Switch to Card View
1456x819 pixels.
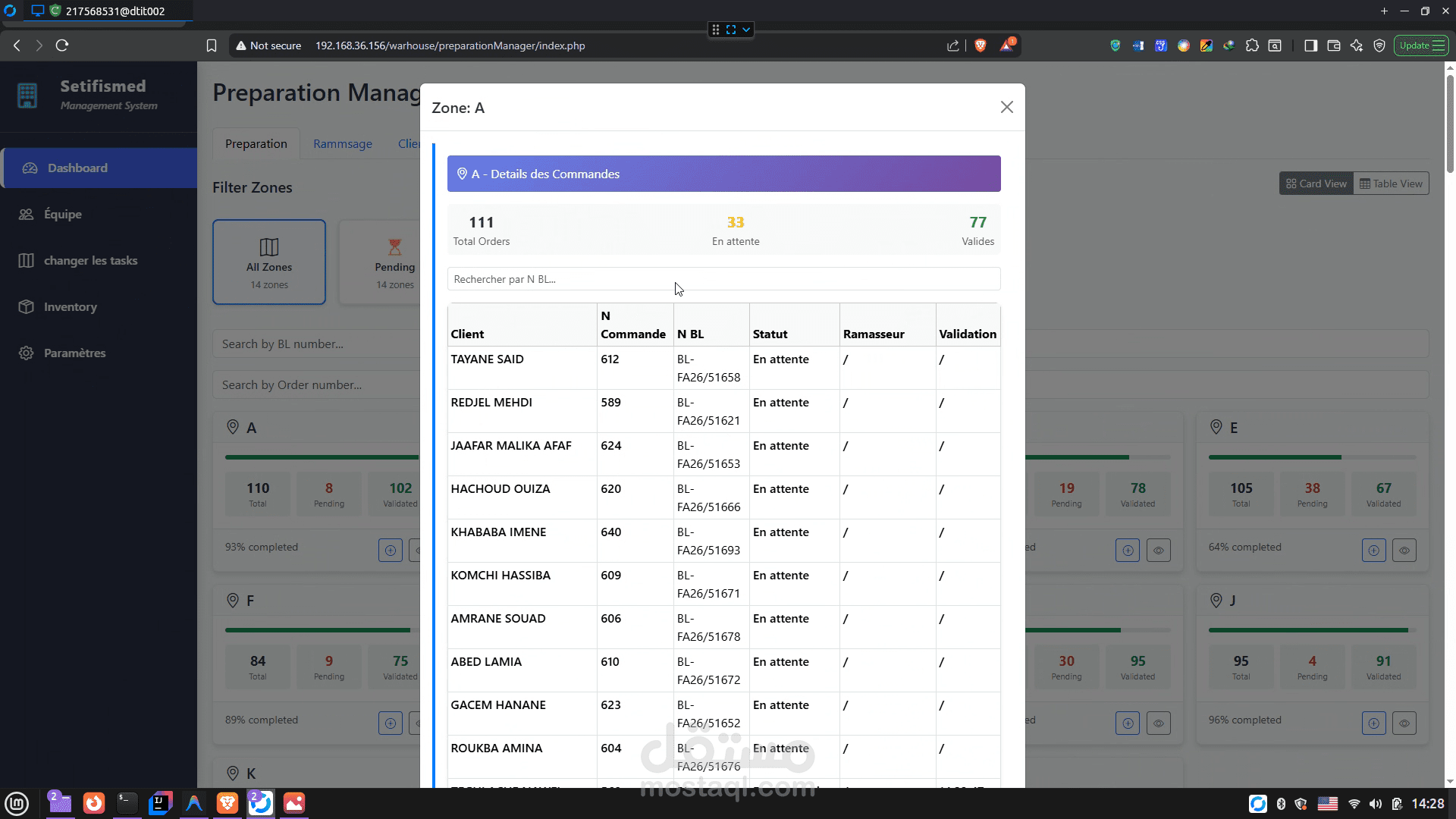pos(1316,184)
